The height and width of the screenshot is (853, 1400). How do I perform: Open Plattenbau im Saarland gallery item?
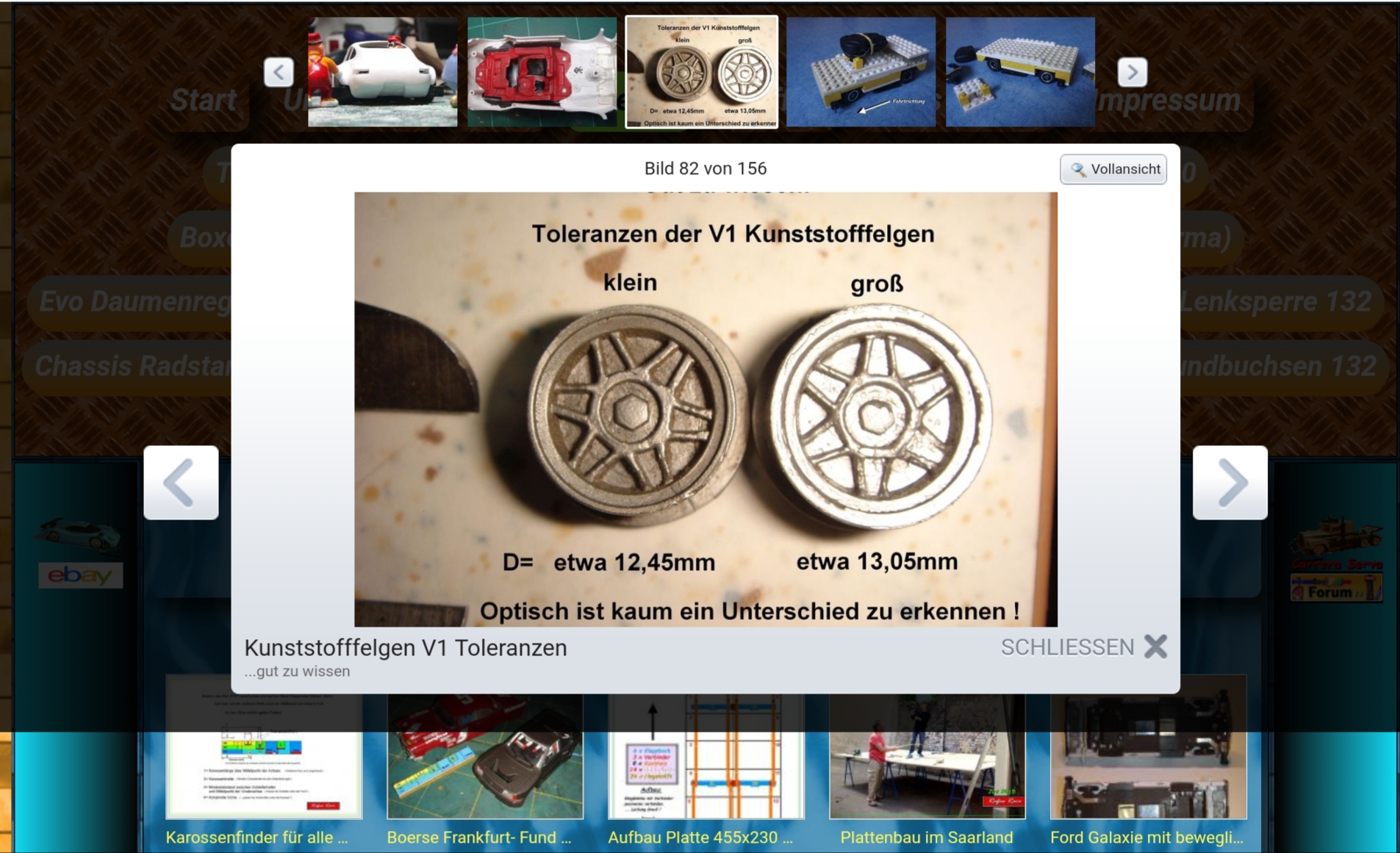point(926,837)
